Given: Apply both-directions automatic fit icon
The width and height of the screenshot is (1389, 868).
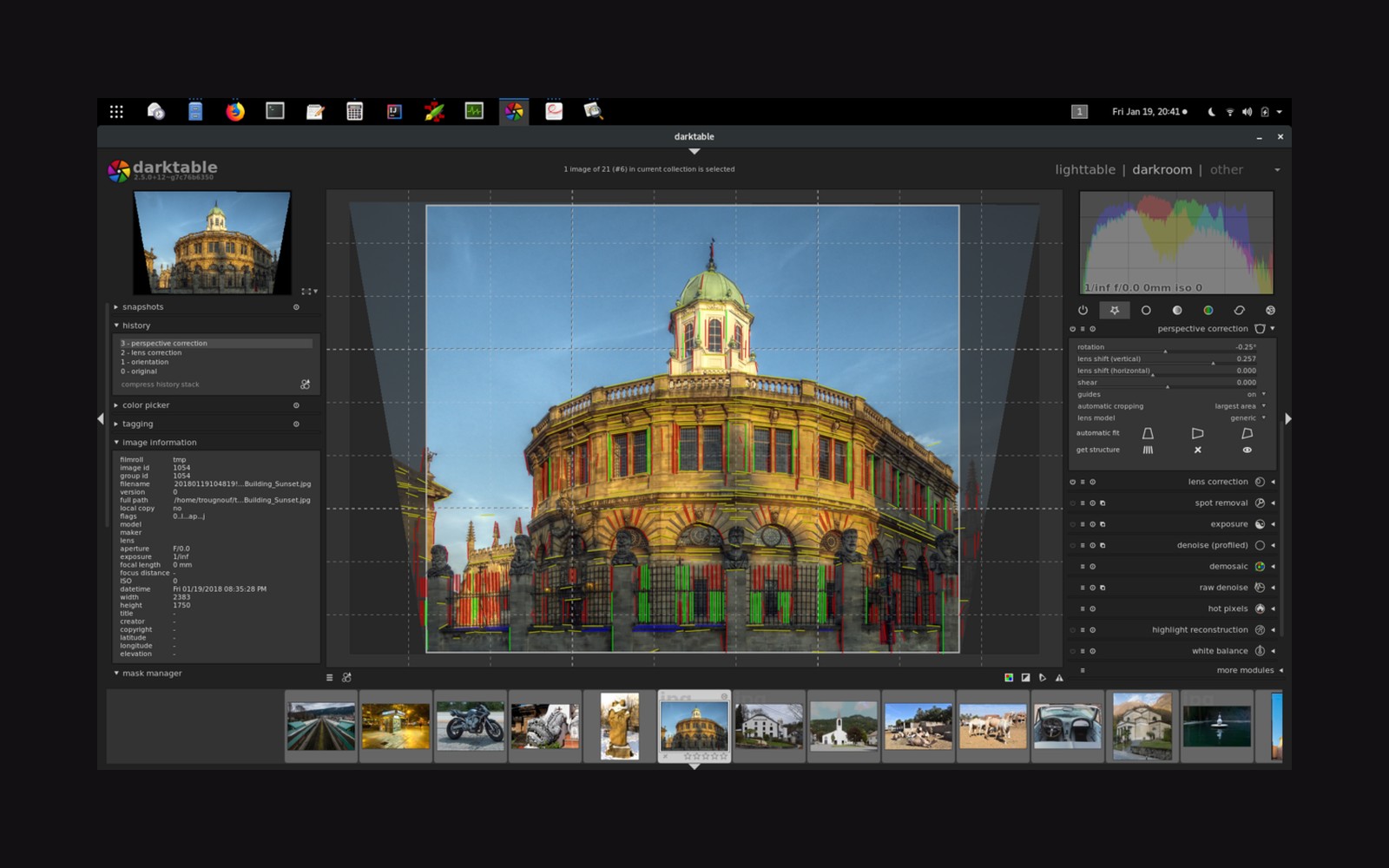Looking at the screenshot, I should 1247,433.
